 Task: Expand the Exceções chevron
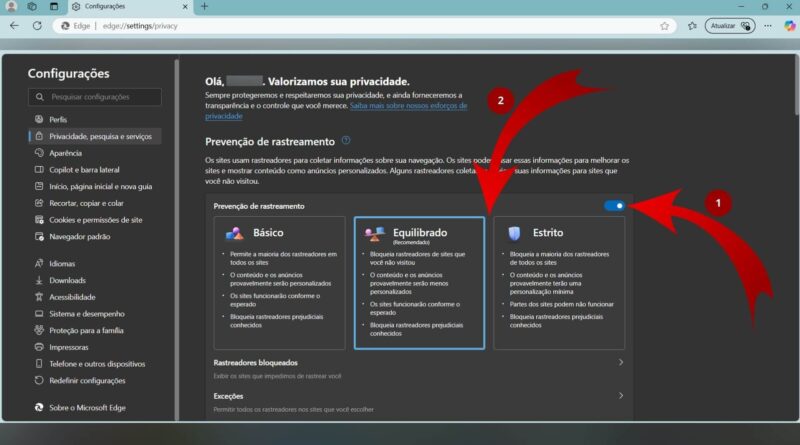[x=621, y=395]
